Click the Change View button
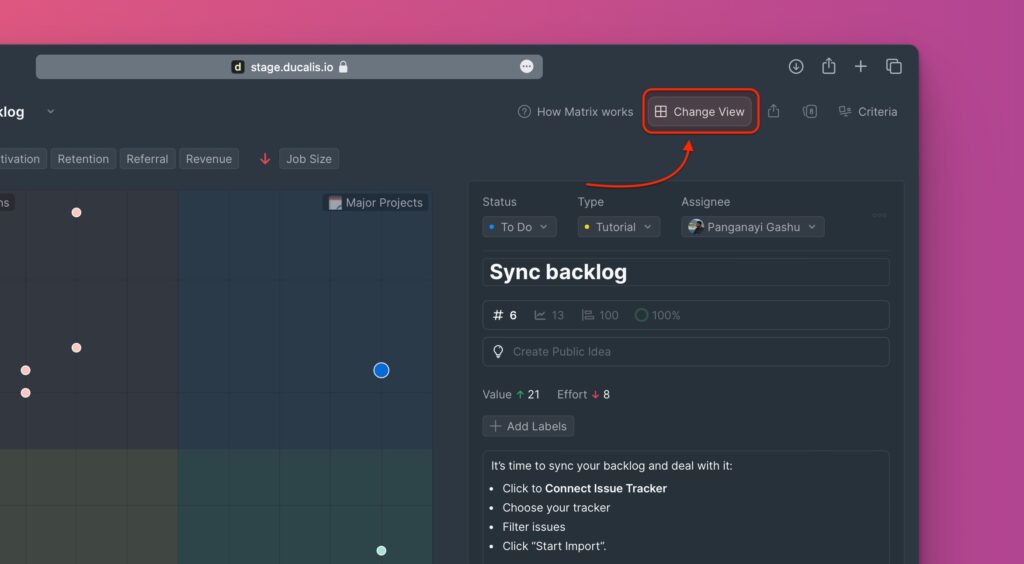Image resolution: width=1024 pixels, height=564 pixels. [x=700, y=112]
